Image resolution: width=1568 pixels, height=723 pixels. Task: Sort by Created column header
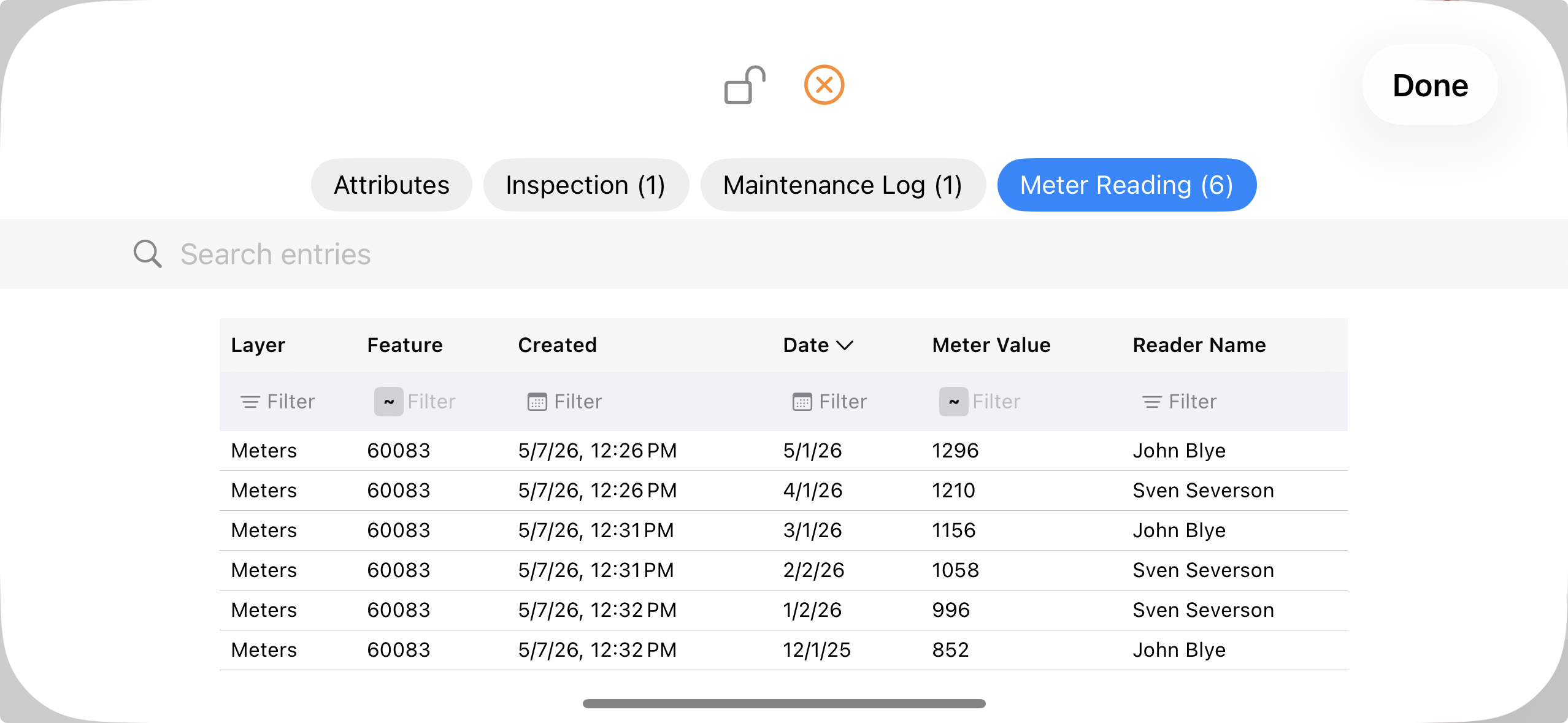558,345
